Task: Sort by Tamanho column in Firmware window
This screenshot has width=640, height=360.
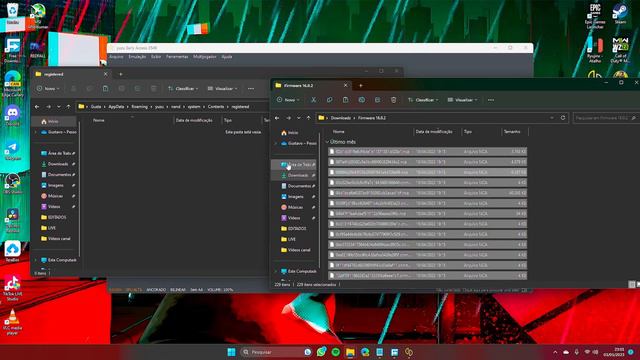Action: pos(512,132)
